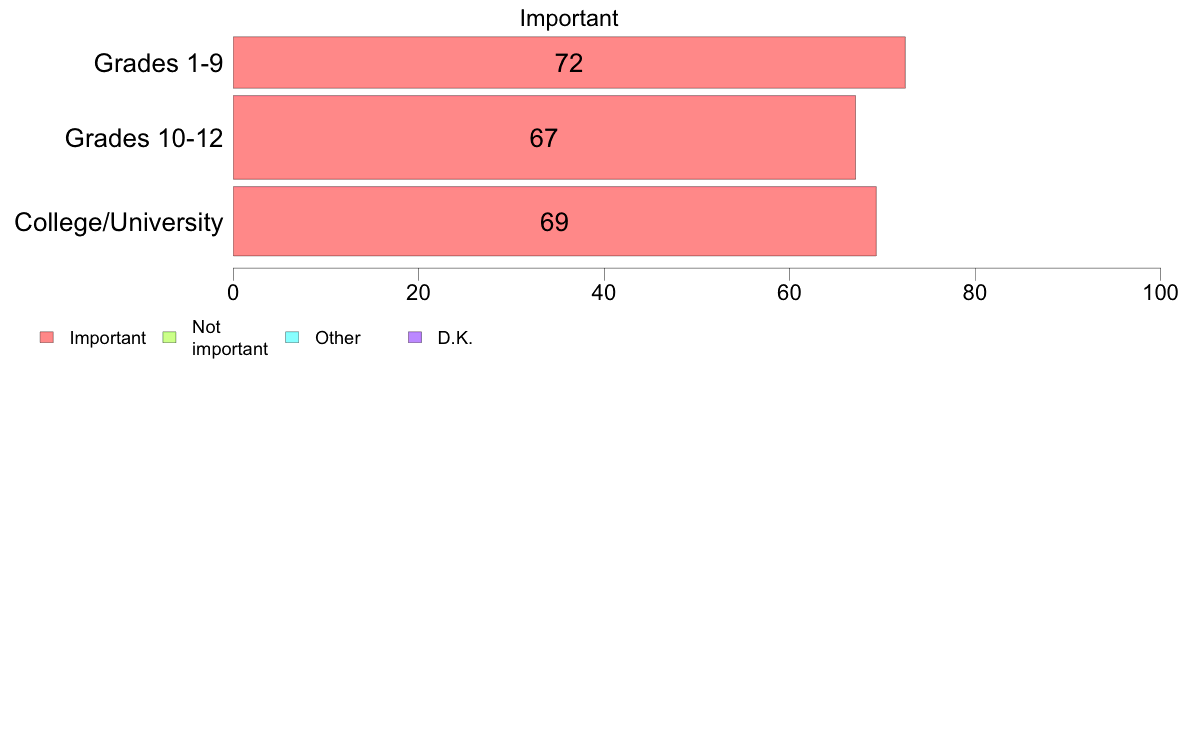Click the 100 tick label on axis

(1160, 293)
